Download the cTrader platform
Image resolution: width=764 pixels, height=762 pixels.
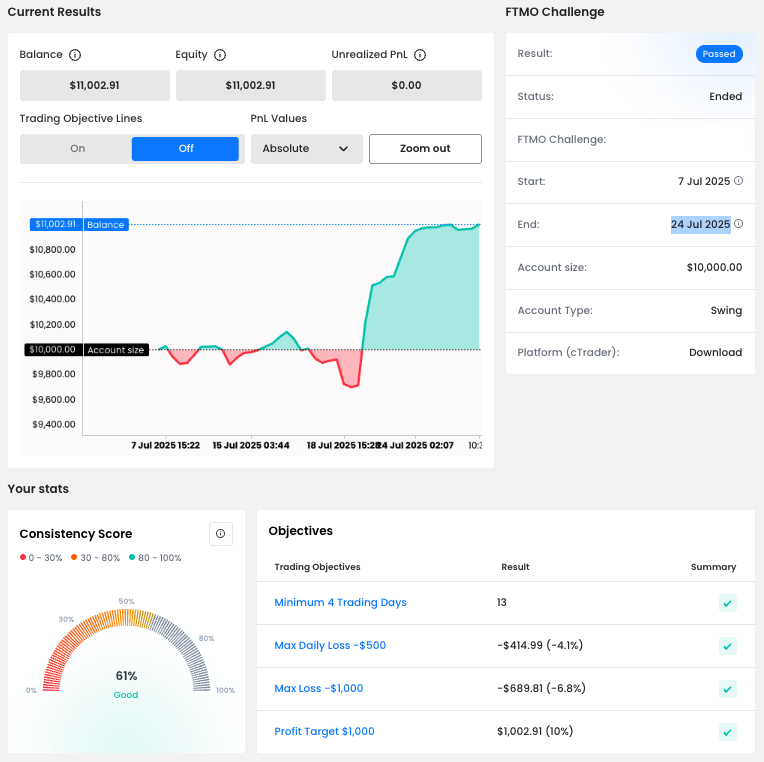coord(715,353)
